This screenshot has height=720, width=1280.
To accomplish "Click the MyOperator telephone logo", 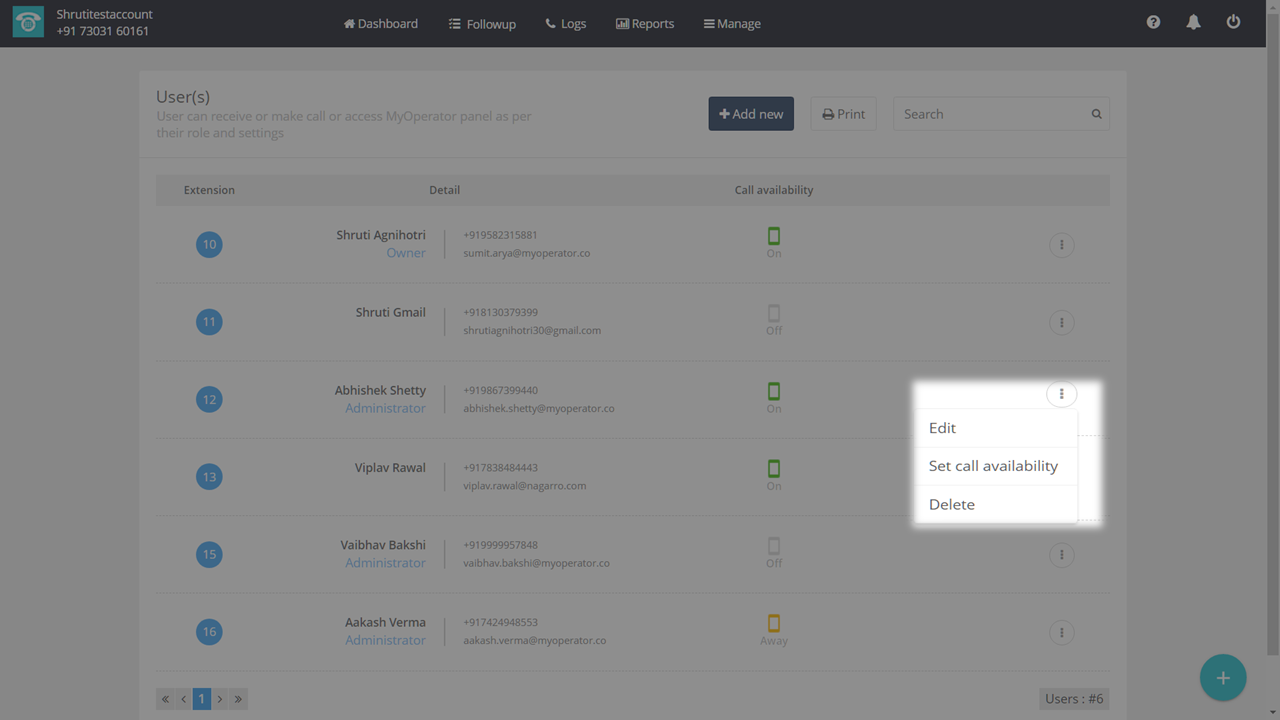I will point(28,23).
